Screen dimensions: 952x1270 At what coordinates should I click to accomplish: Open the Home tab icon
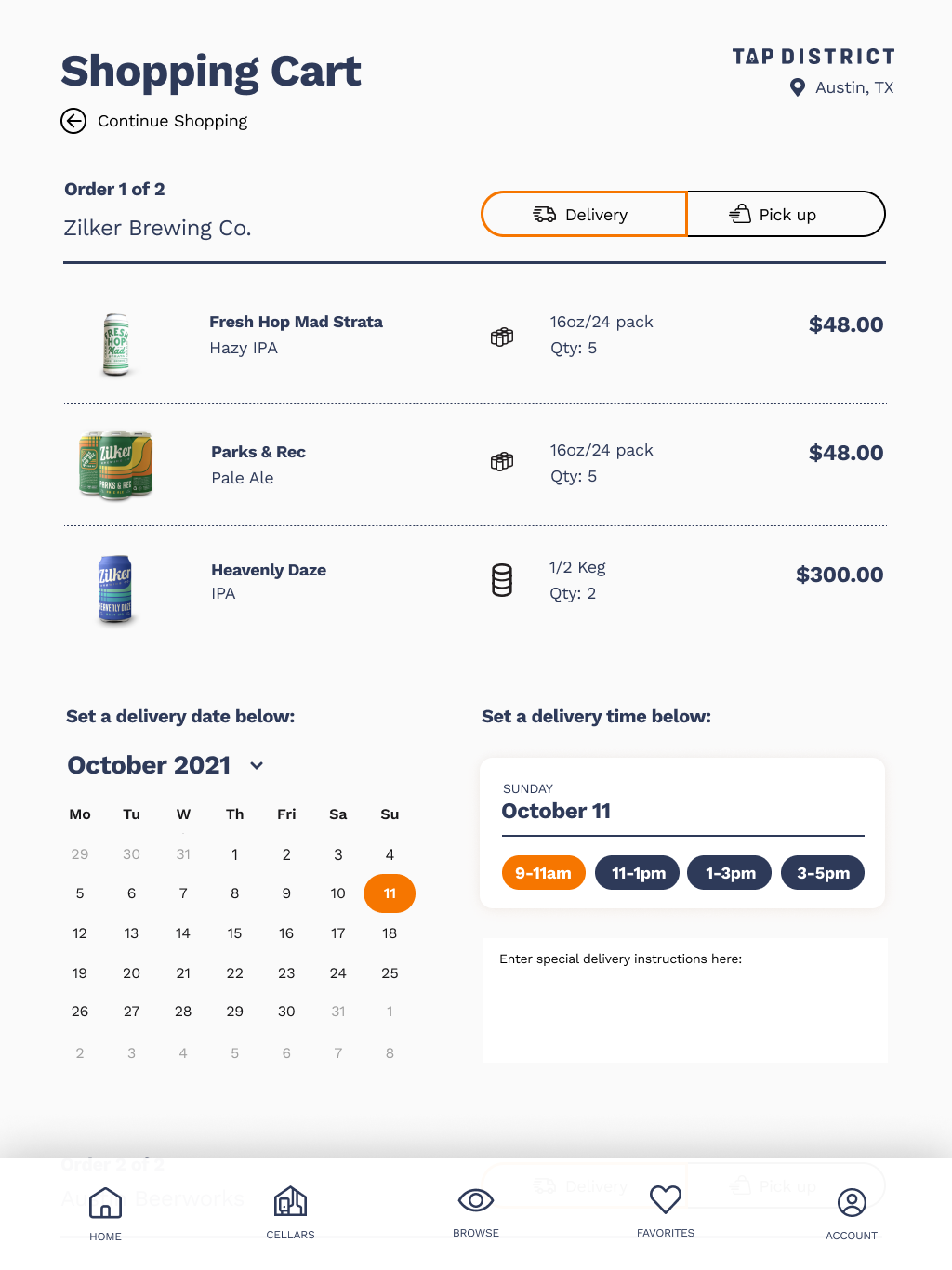point(105,1203)
